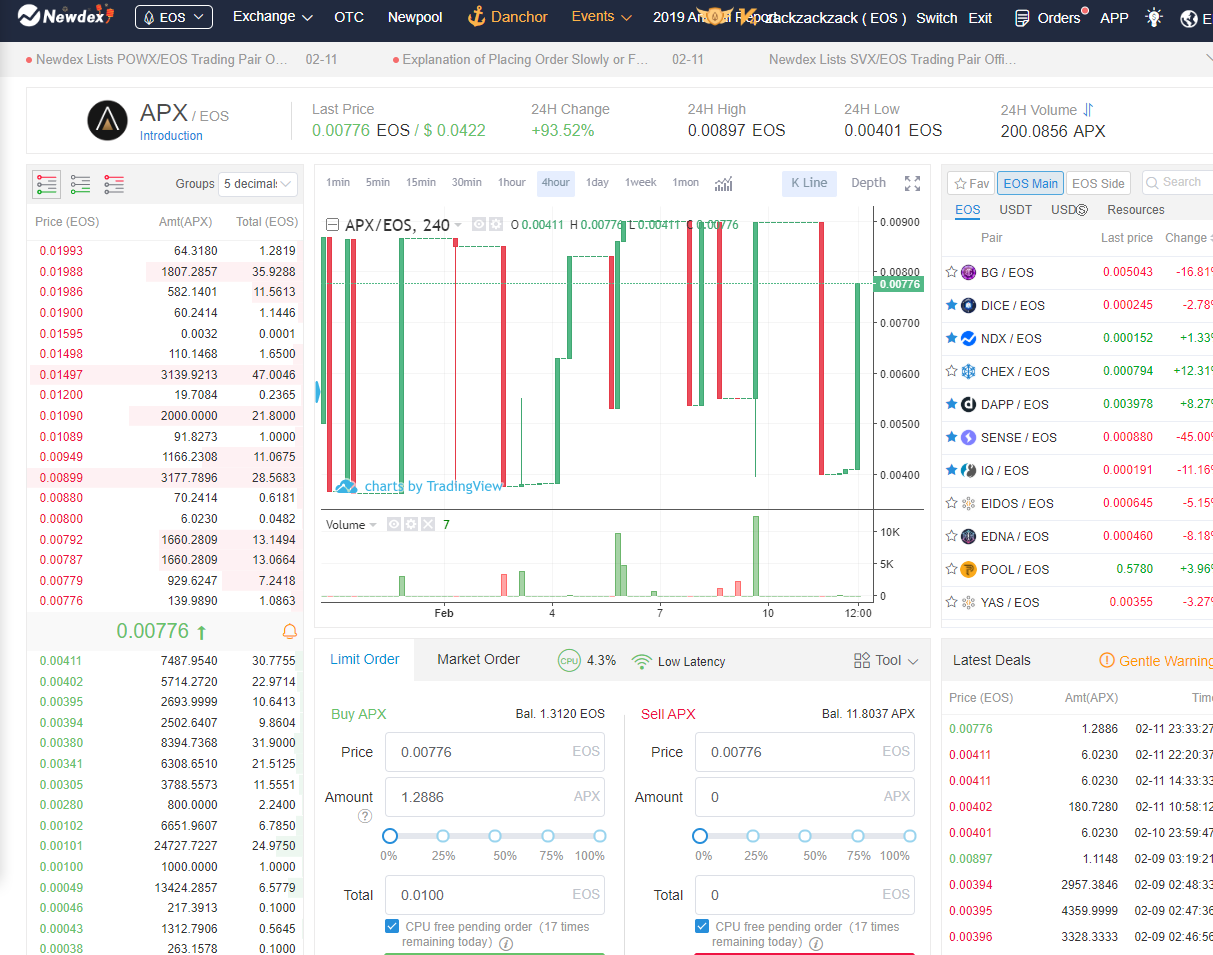This screenshot has width=1213, height=955.
Task: Click the Gentle Warning exclamation icon
Action: (x=1106, y=660)
